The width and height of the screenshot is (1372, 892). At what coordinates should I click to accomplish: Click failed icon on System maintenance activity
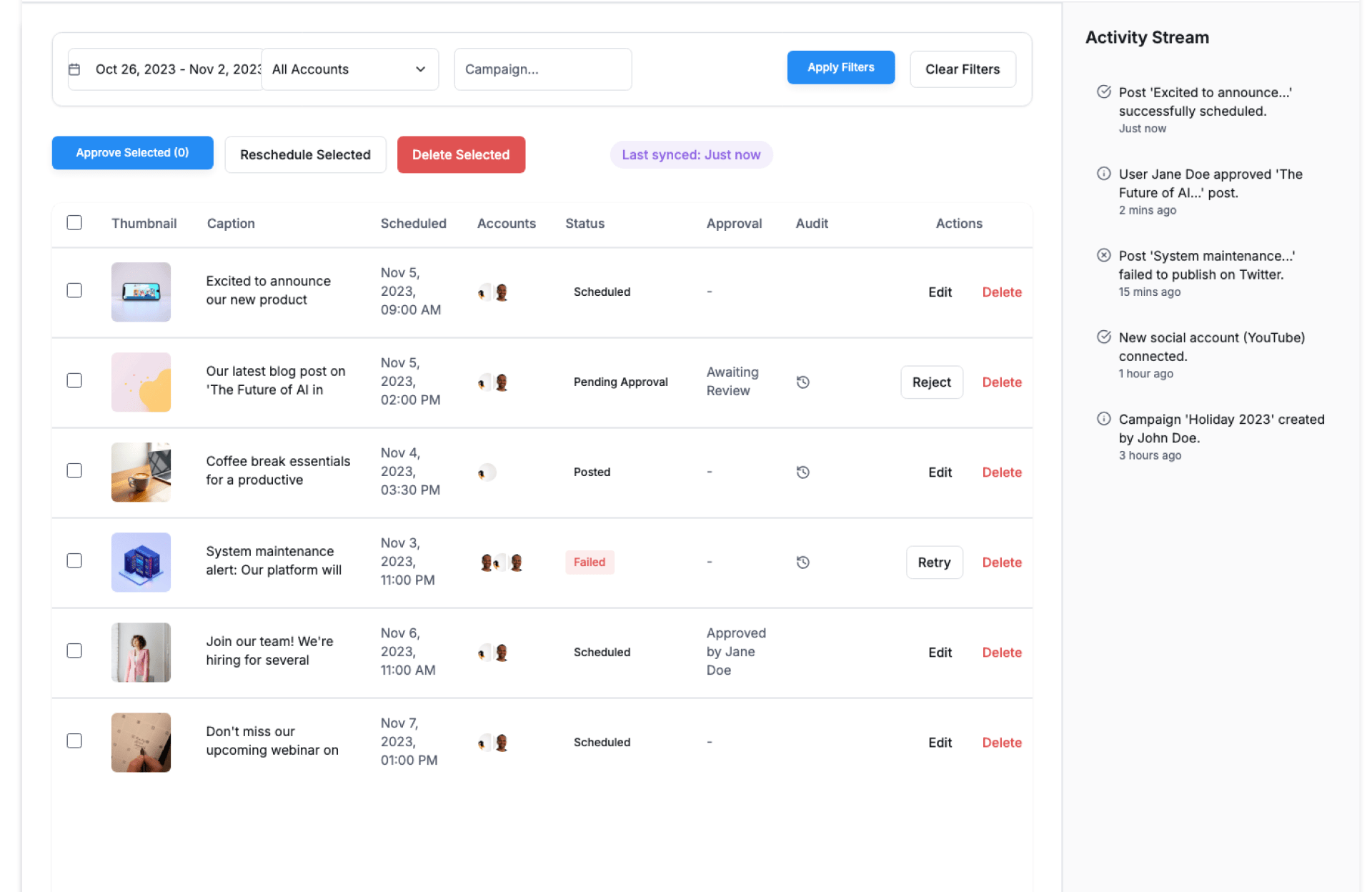(x=1103, y=256)
